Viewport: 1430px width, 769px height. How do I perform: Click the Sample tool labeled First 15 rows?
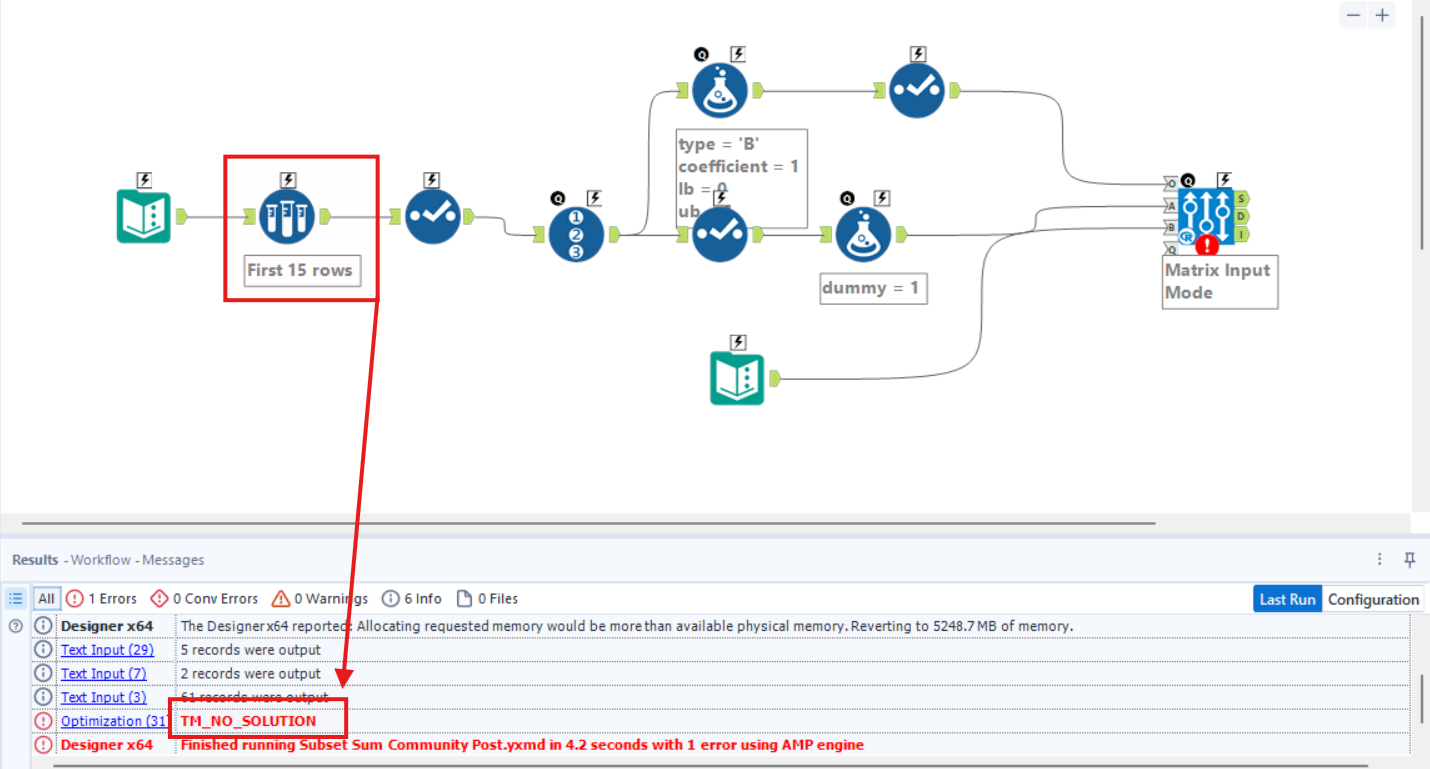(x=288, y=214)
